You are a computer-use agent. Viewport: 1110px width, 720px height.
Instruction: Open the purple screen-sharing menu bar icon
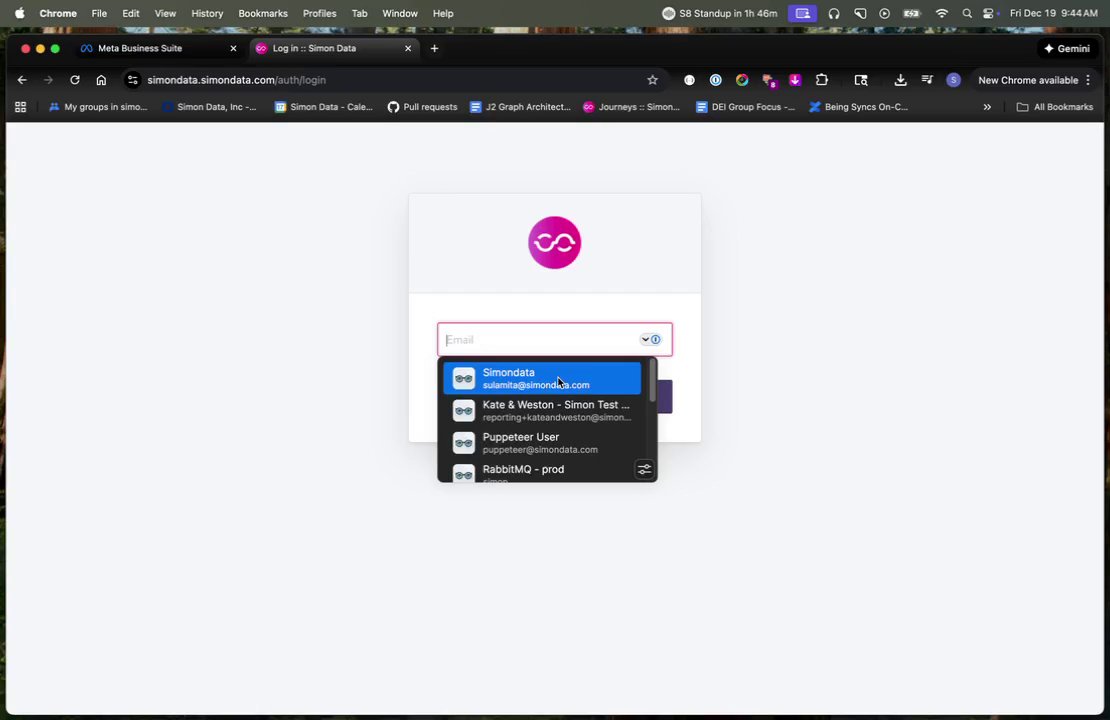(x=802, y=13)
